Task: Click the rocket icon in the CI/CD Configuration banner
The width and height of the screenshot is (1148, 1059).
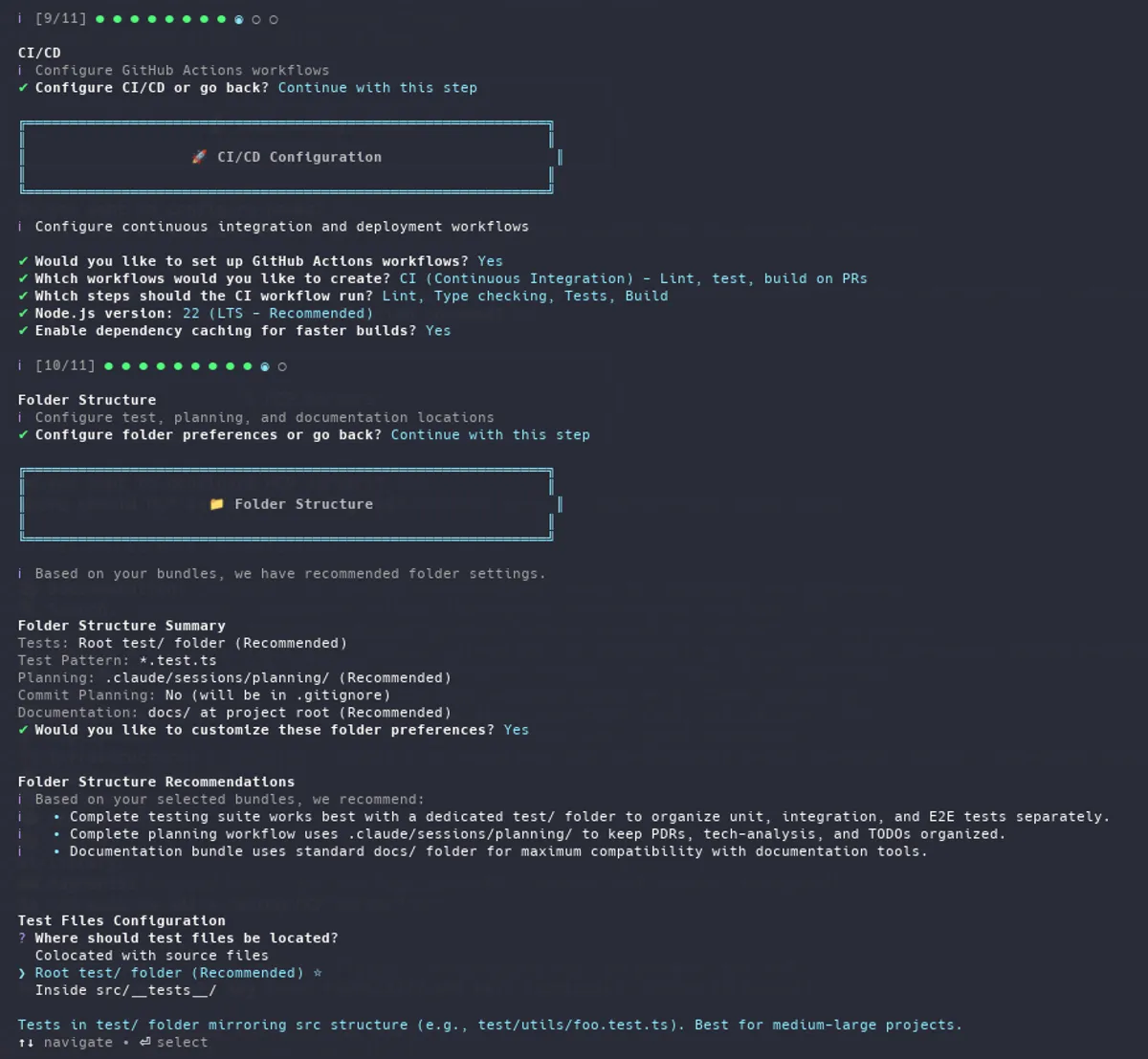Action: (x=201, y=156)
